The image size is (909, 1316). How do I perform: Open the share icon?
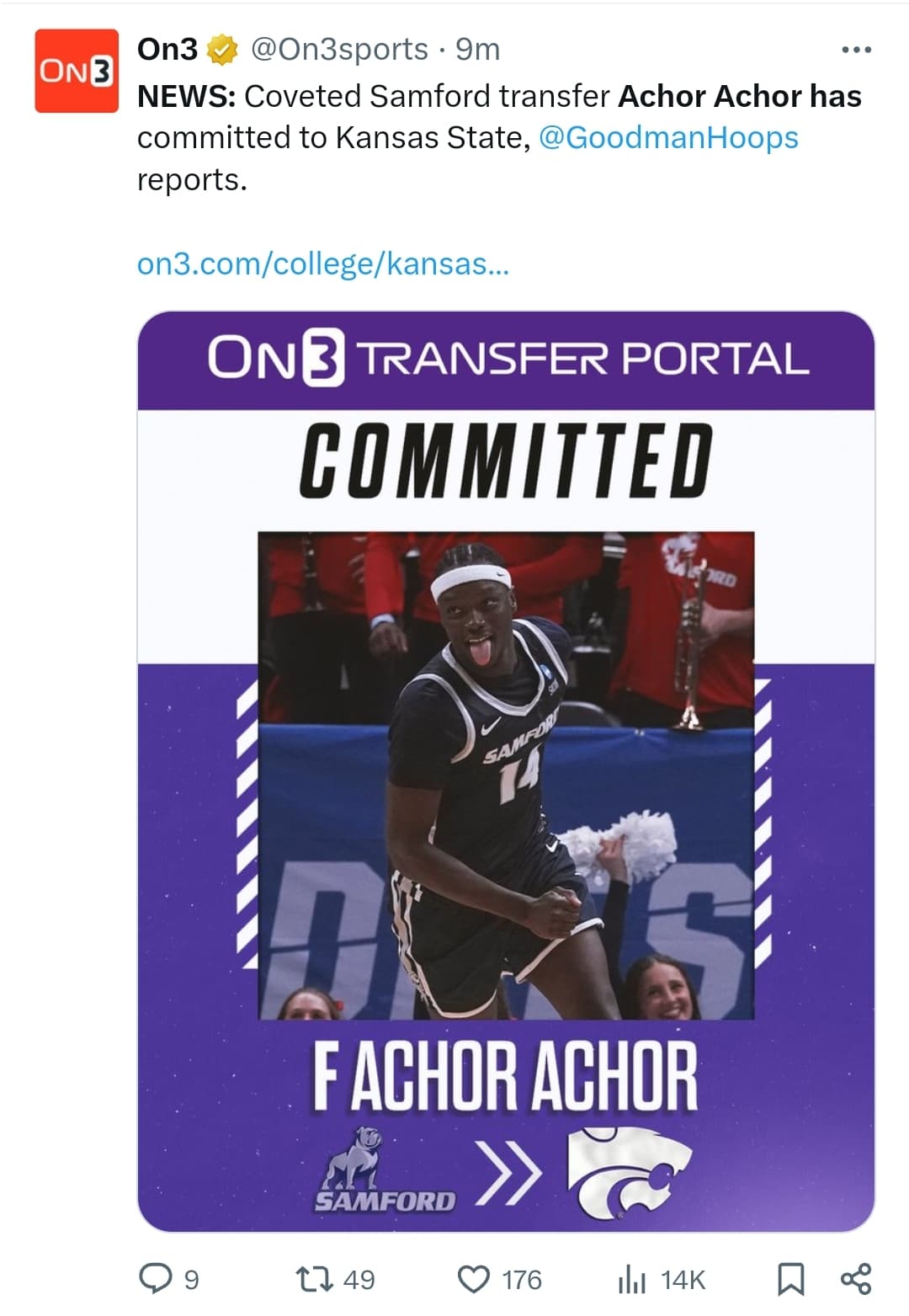tap(856, 1278)
